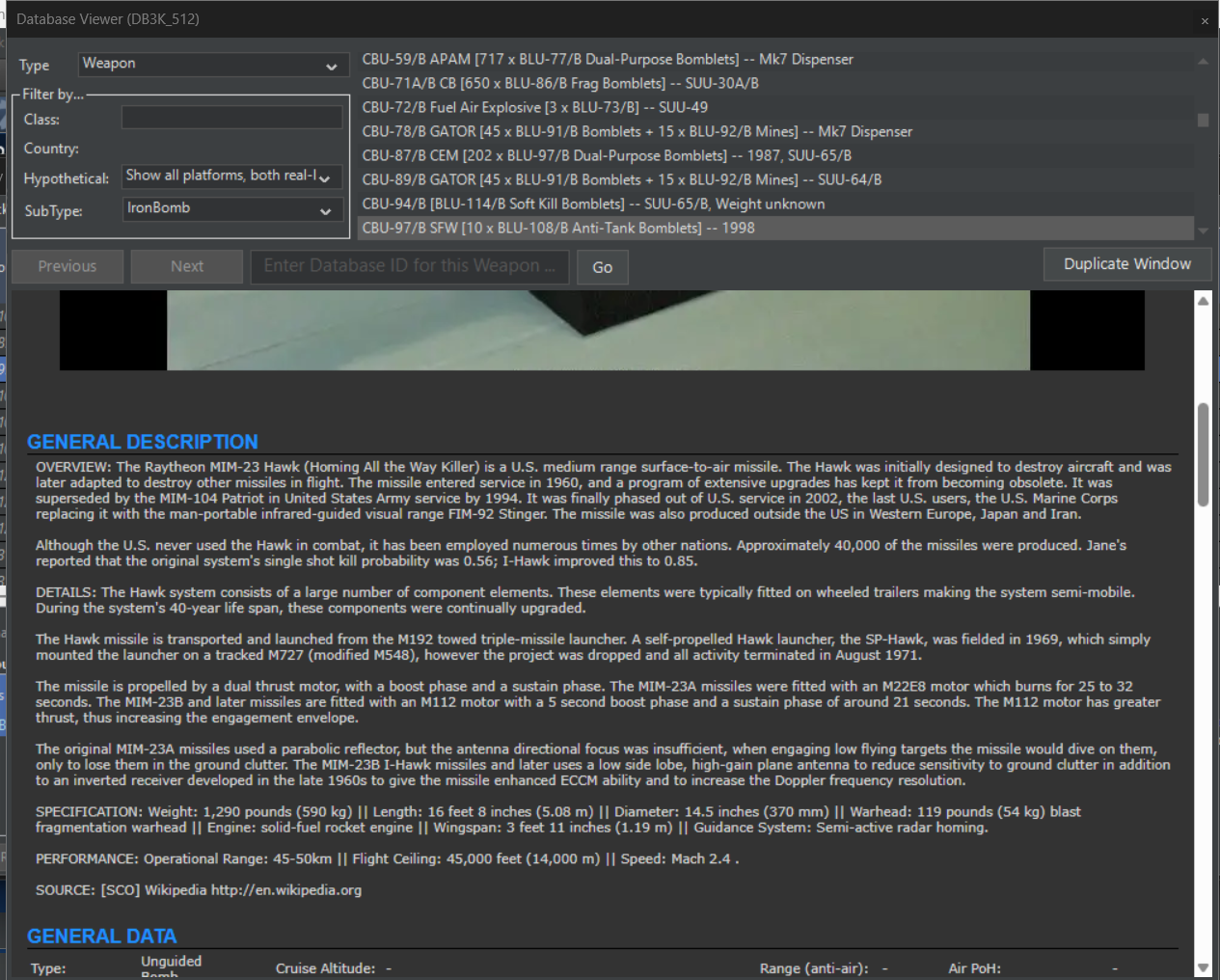Select CBU-89/B GATOR SUU-64/B entry
The image size is (1220, 980).
pyautogui.click(x=775, y=179)
